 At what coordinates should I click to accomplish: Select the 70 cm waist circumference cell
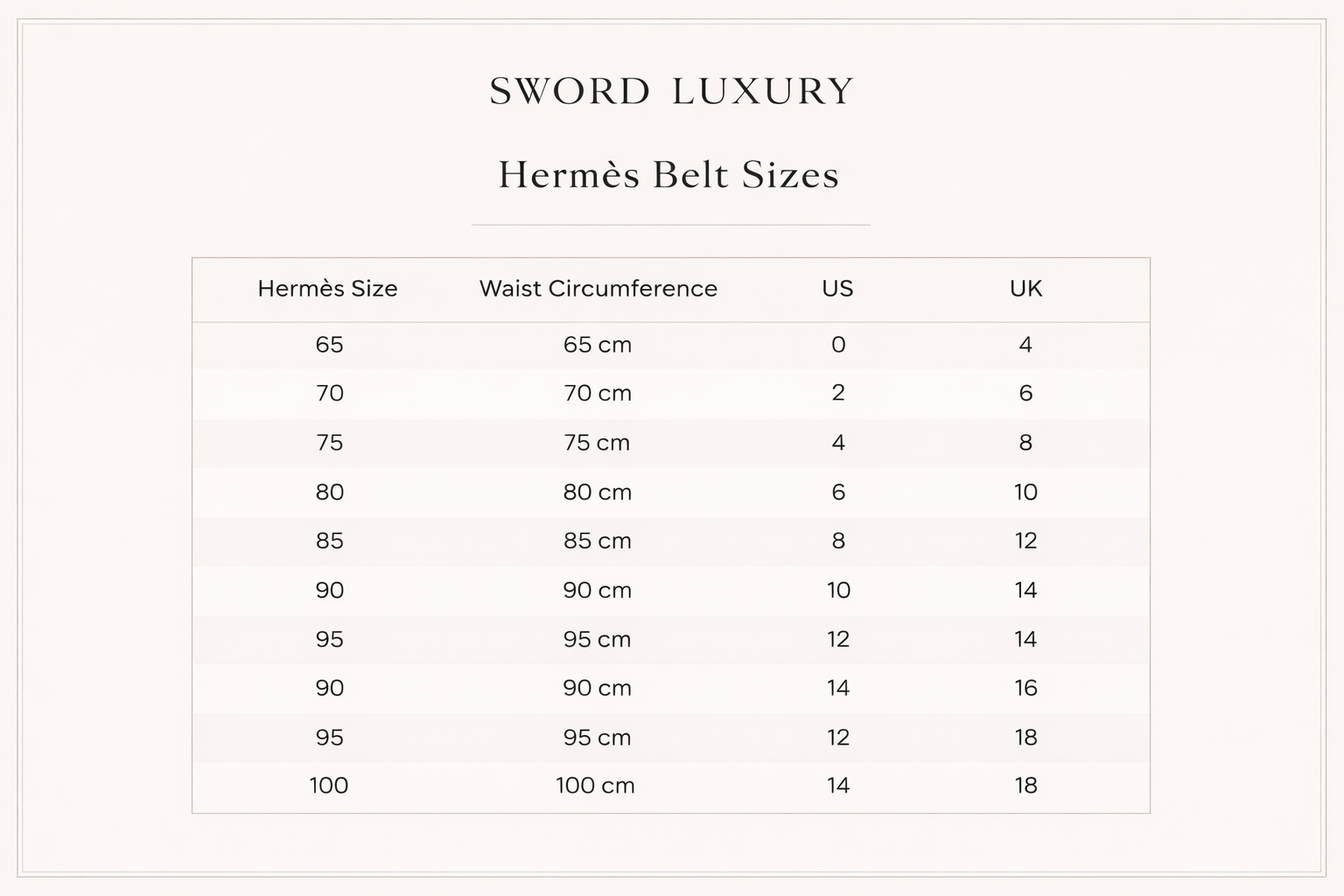coord(597,394)
